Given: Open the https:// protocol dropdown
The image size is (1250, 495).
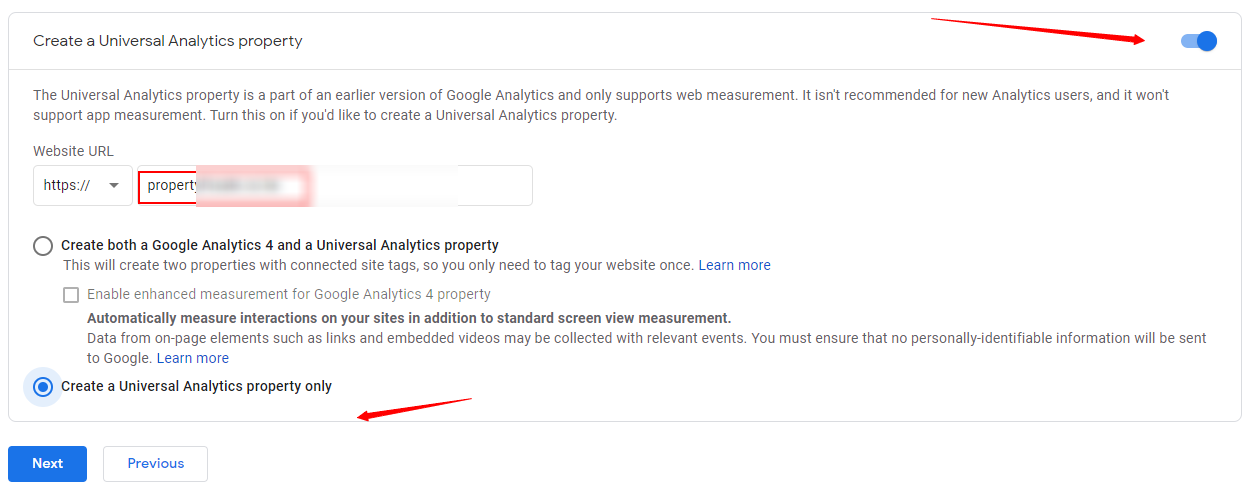Looking at the screenshot, I should coord(82,186).
